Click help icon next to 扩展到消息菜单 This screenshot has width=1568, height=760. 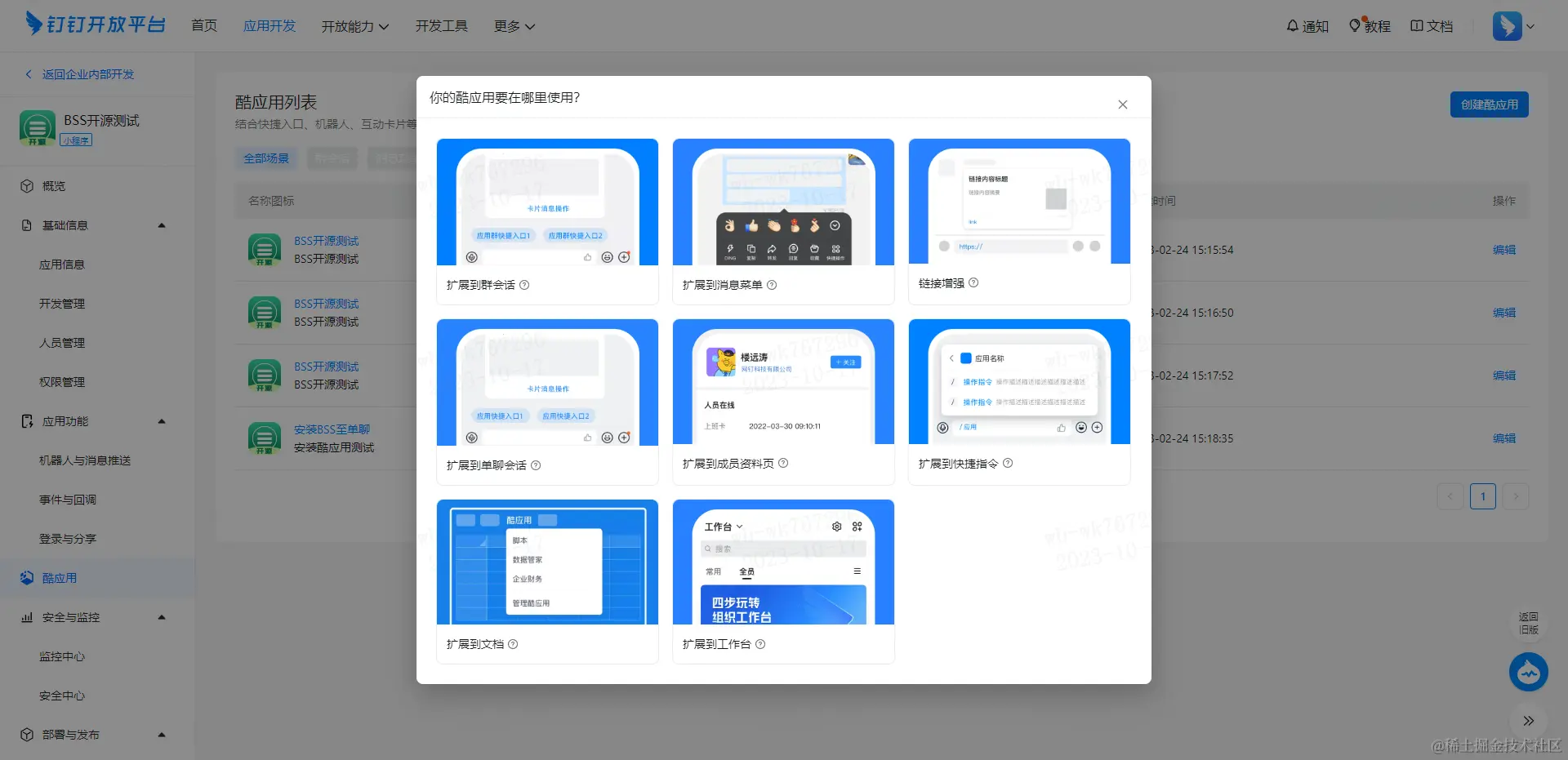click(x=772, y=285)
